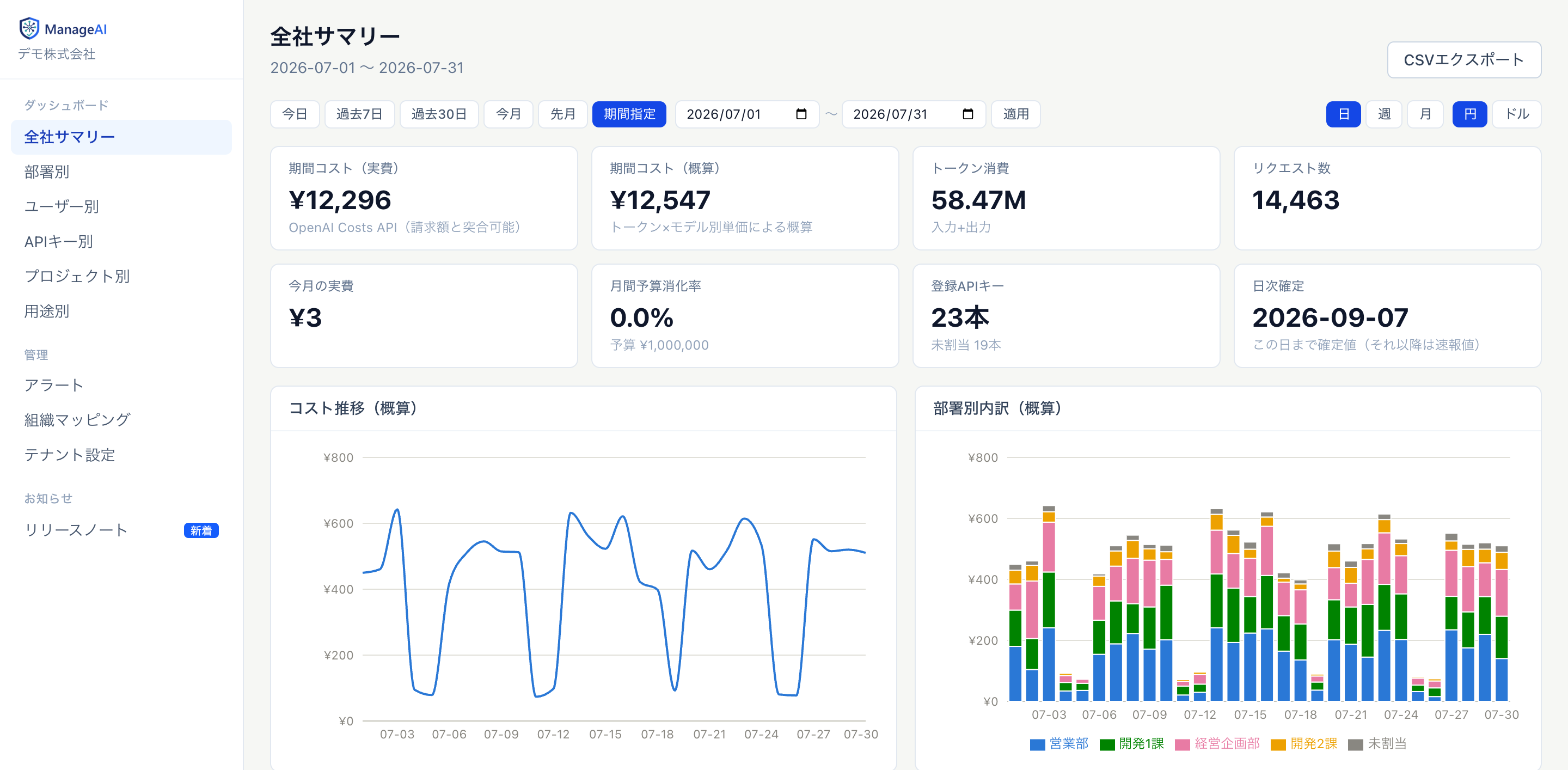The image size is (1568, 770).
Task: Click the 日次確定 2026-09-07 value
Action: pos(1331,317)
